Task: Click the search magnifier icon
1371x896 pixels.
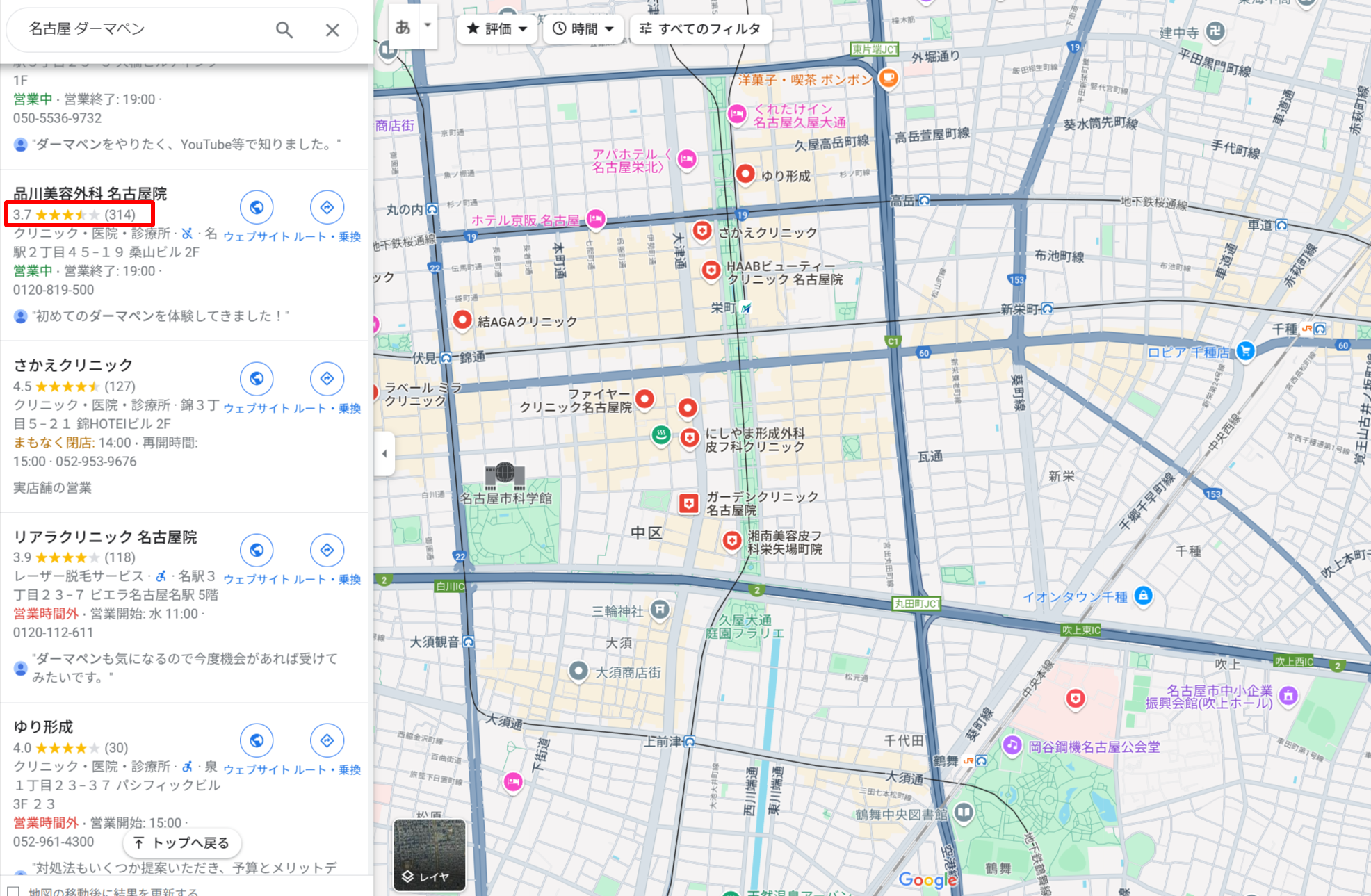Action: [x=284, y=30]
